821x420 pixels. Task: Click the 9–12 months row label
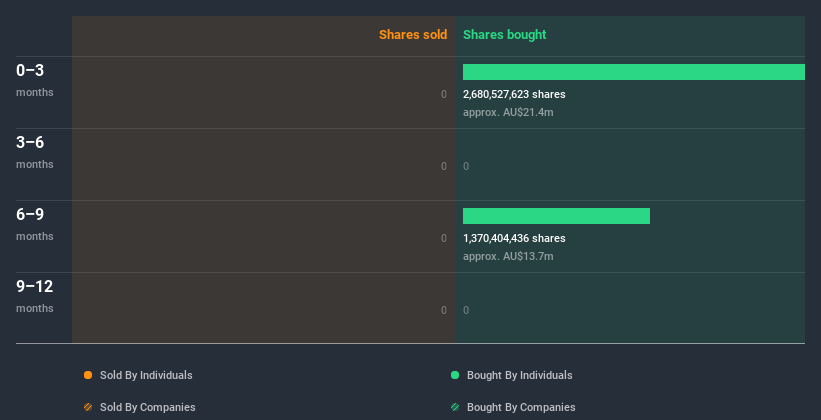click(x=35, y=296)
